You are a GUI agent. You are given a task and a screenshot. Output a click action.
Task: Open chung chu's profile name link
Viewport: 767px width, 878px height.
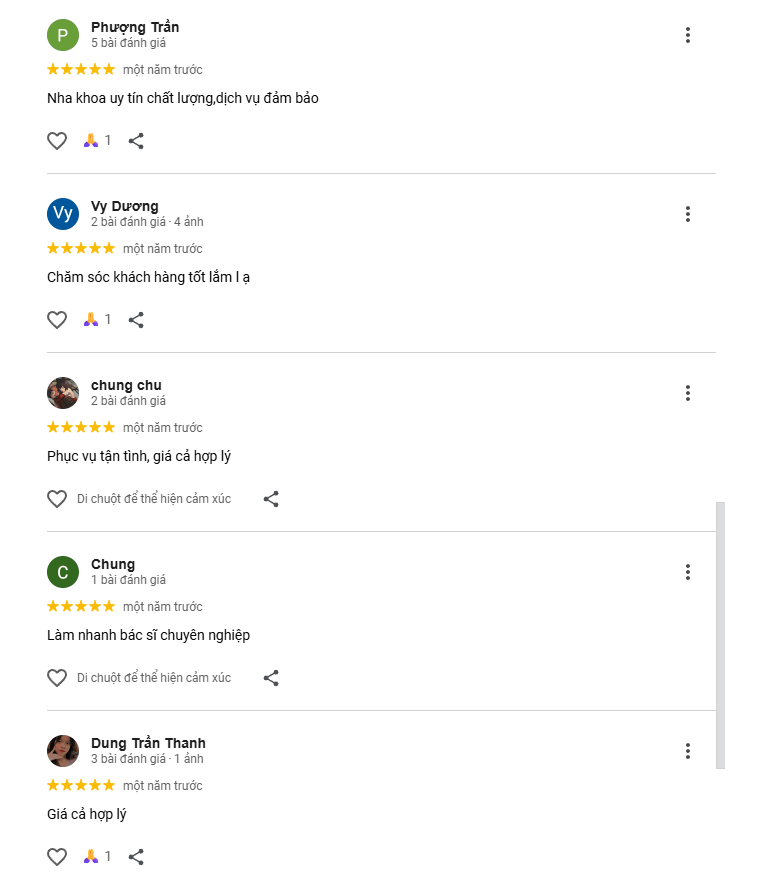tap(126, 385)
